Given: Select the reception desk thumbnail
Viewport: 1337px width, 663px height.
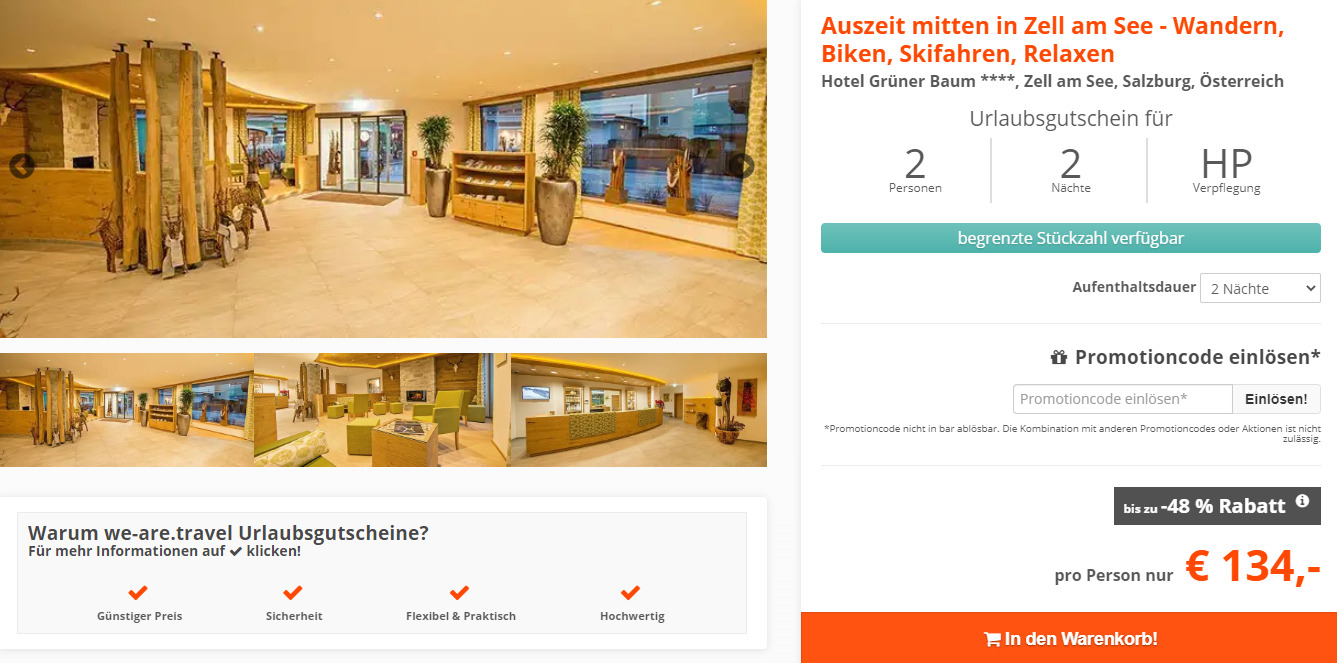Looking at the screenshot, I should 638,410.
